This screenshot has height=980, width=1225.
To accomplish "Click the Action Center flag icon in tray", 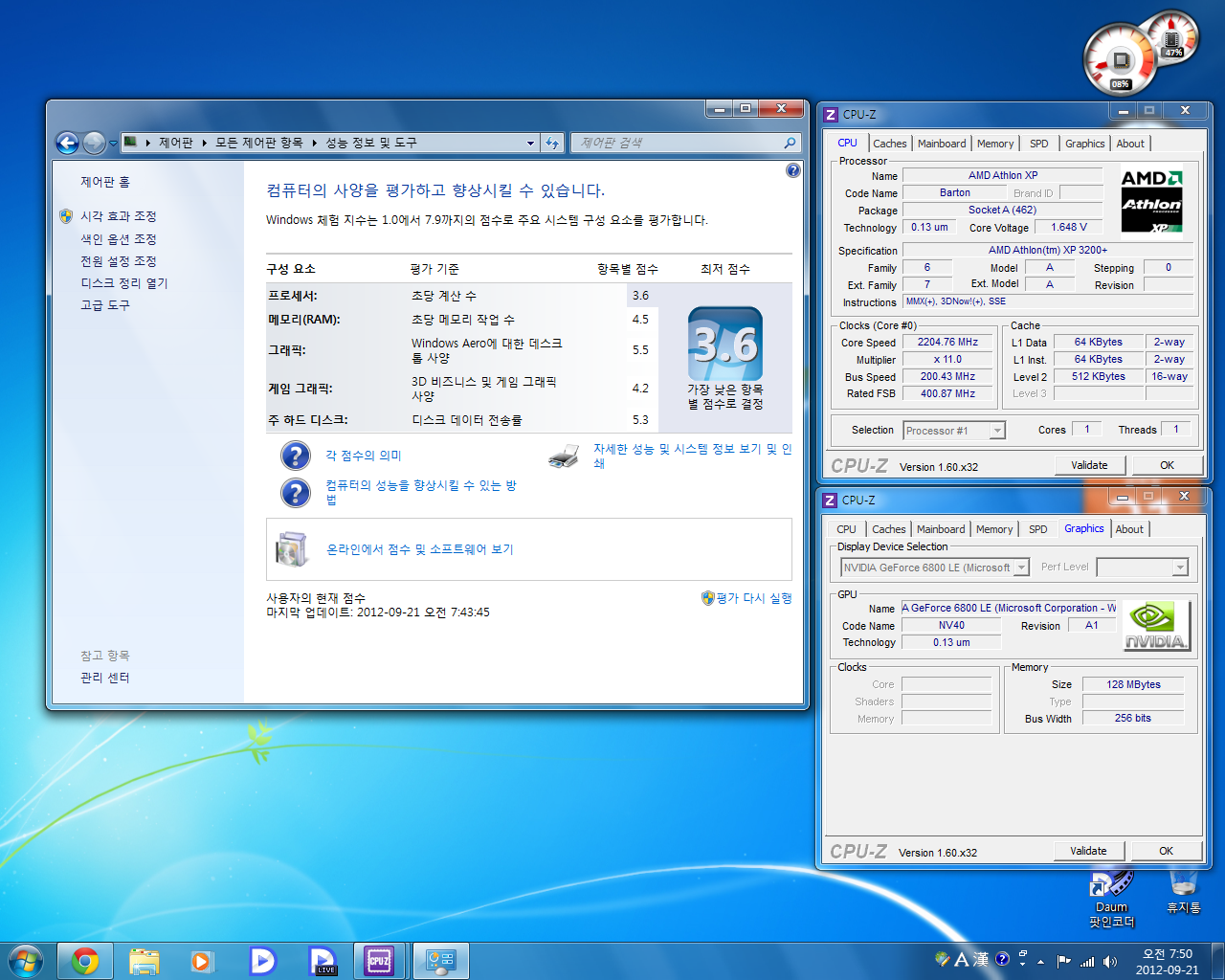I will click(1063, 961).
